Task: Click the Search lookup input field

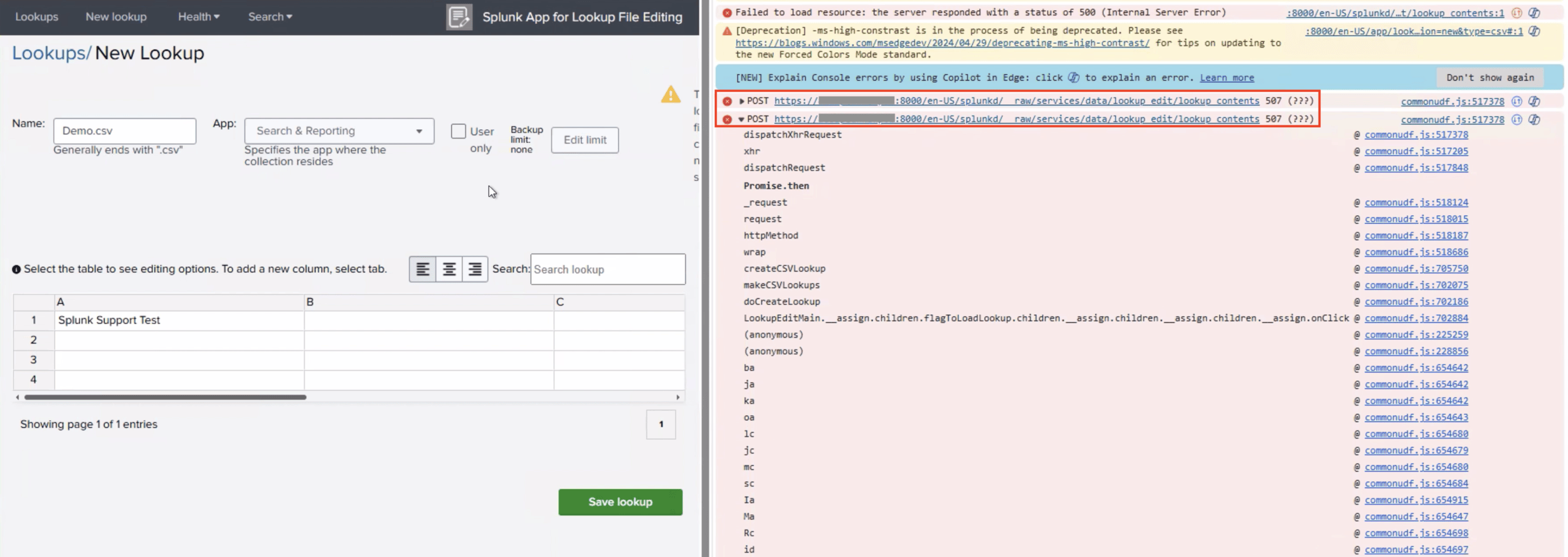Action: coord(607,269)
